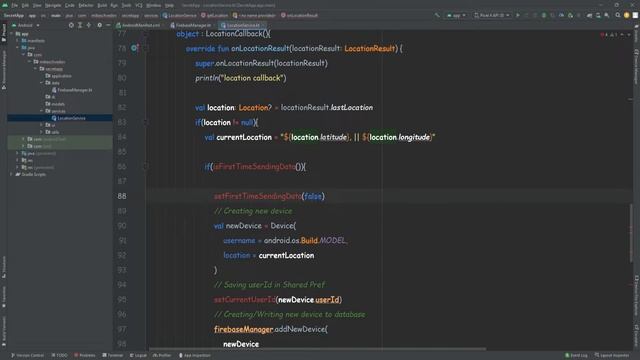
Task: Open the Pixel device selector dropdown
Action: tap(492, 16)
